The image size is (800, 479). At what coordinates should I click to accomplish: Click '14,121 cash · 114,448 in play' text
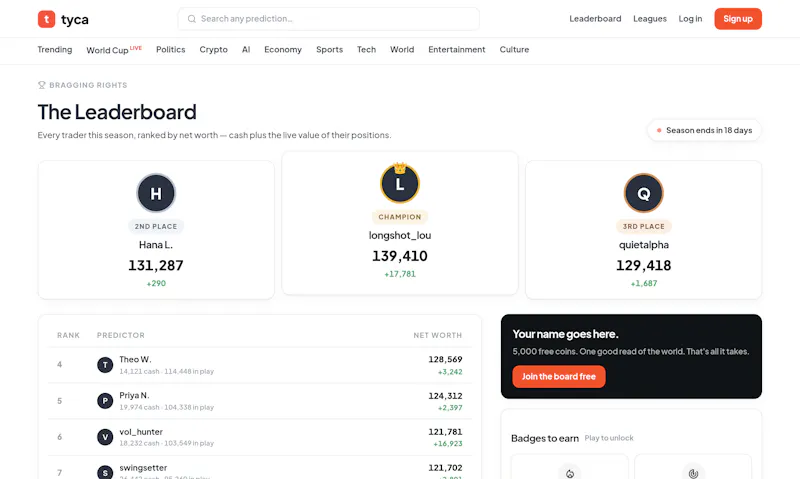[167, 371]
